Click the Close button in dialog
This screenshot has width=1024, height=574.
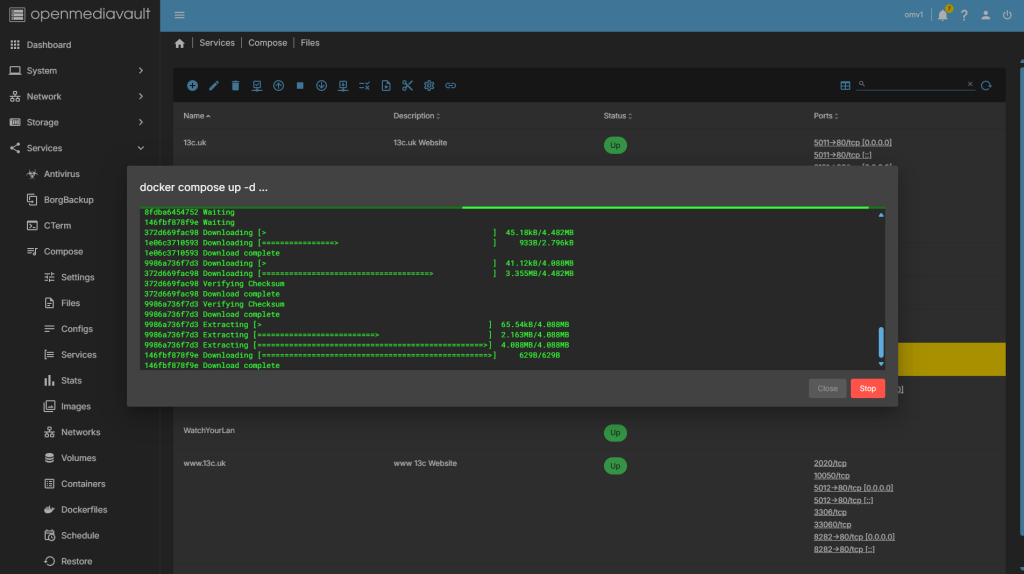pyautogui.click(x=827, y=389)
